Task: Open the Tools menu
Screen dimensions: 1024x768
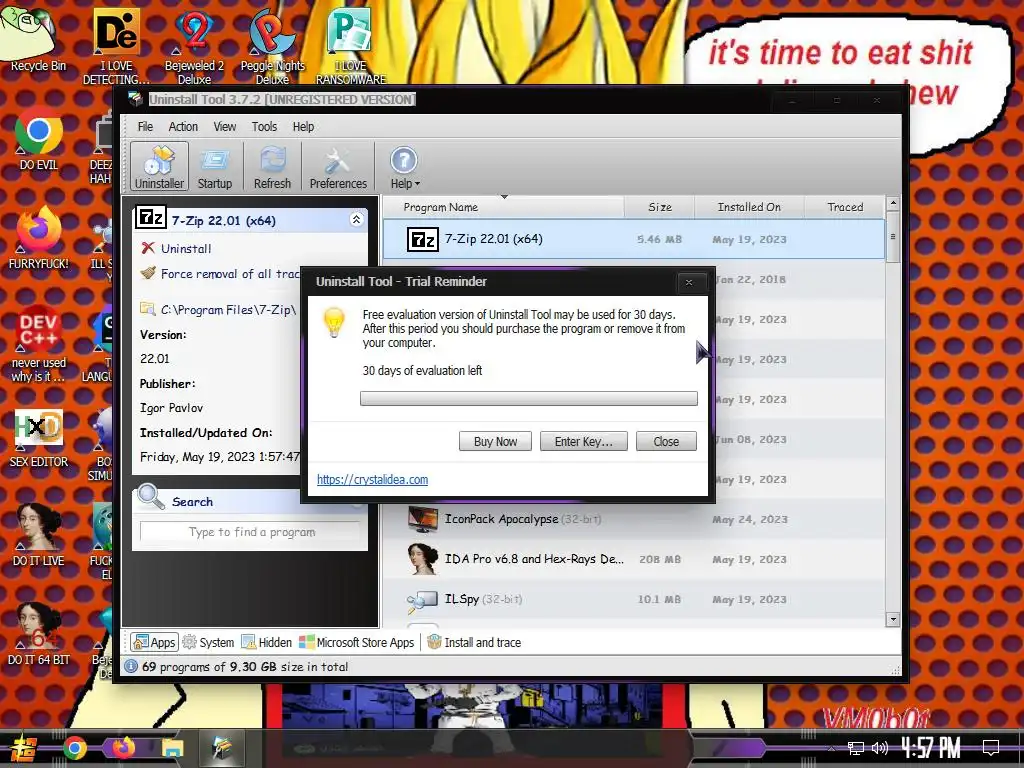Action: [264, 127]
